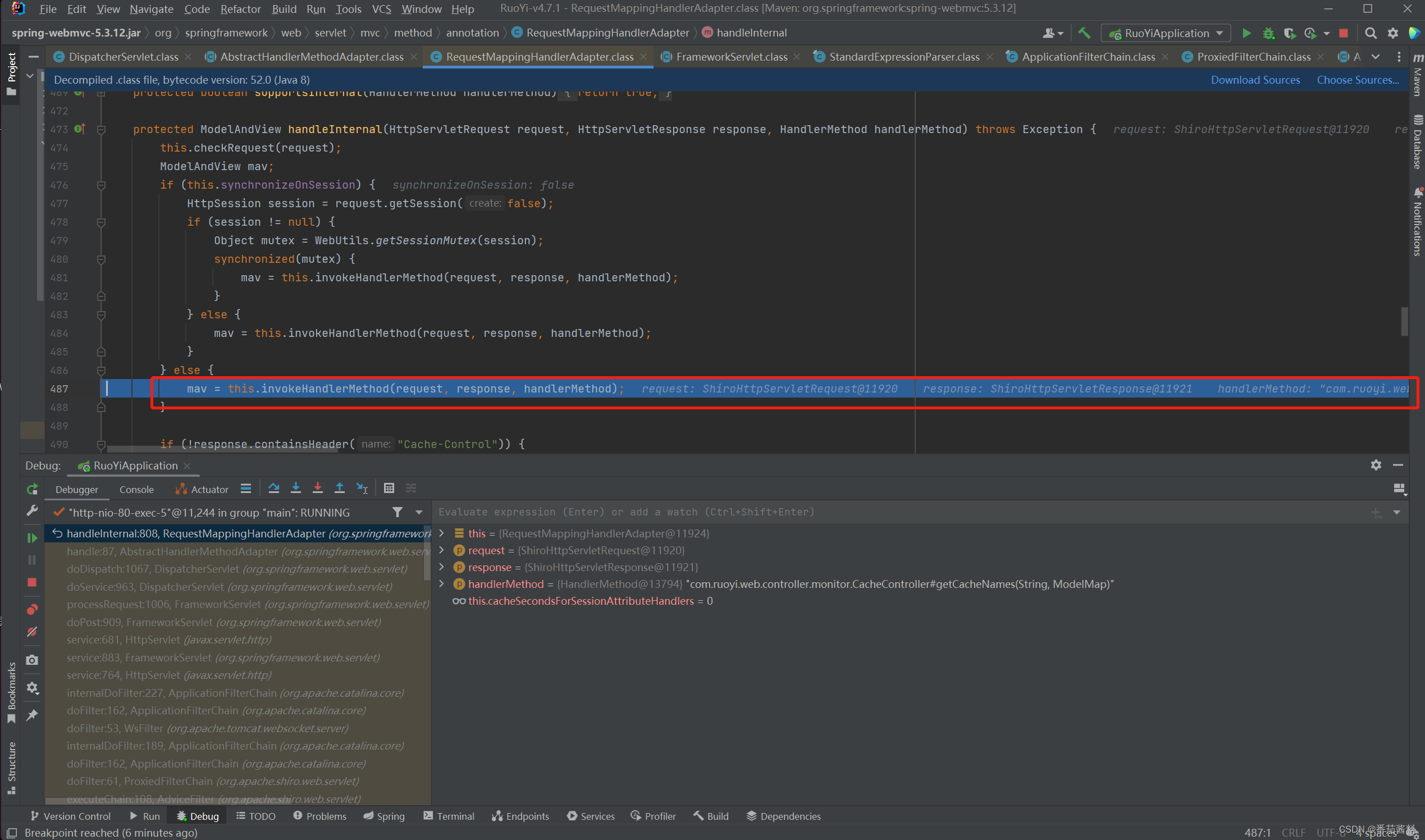Click Download Sources link
This screenshot has width=1425, height=840.
click(x=1255, y=80)
